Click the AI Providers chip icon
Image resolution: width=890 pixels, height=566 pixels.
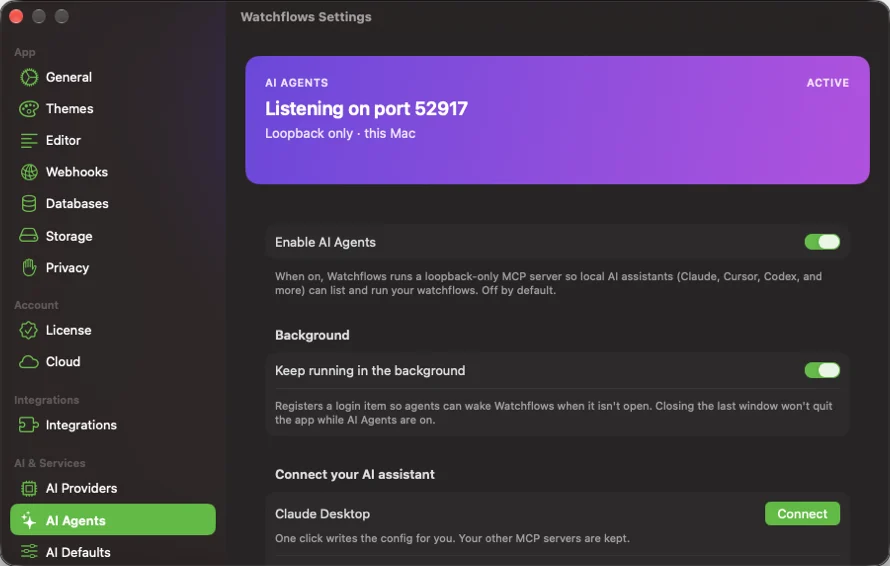(x=29, y=488)
